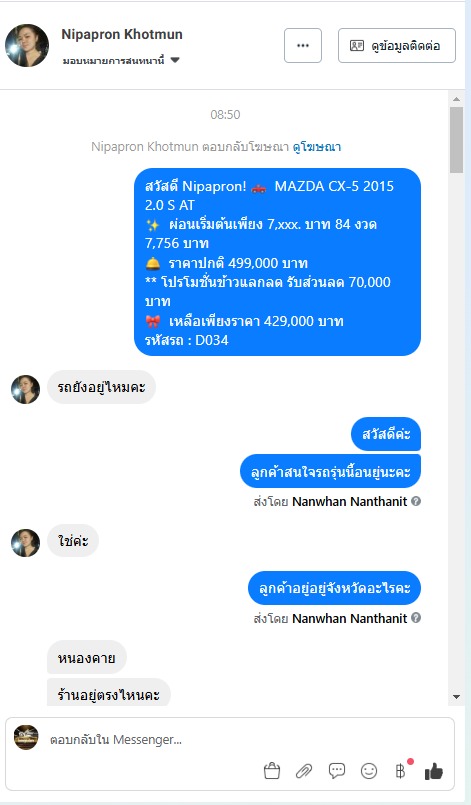Click Nipapron Khotmun header profile picture
Image resolution: width=471 pixels, height=805 pixels.
27,45
